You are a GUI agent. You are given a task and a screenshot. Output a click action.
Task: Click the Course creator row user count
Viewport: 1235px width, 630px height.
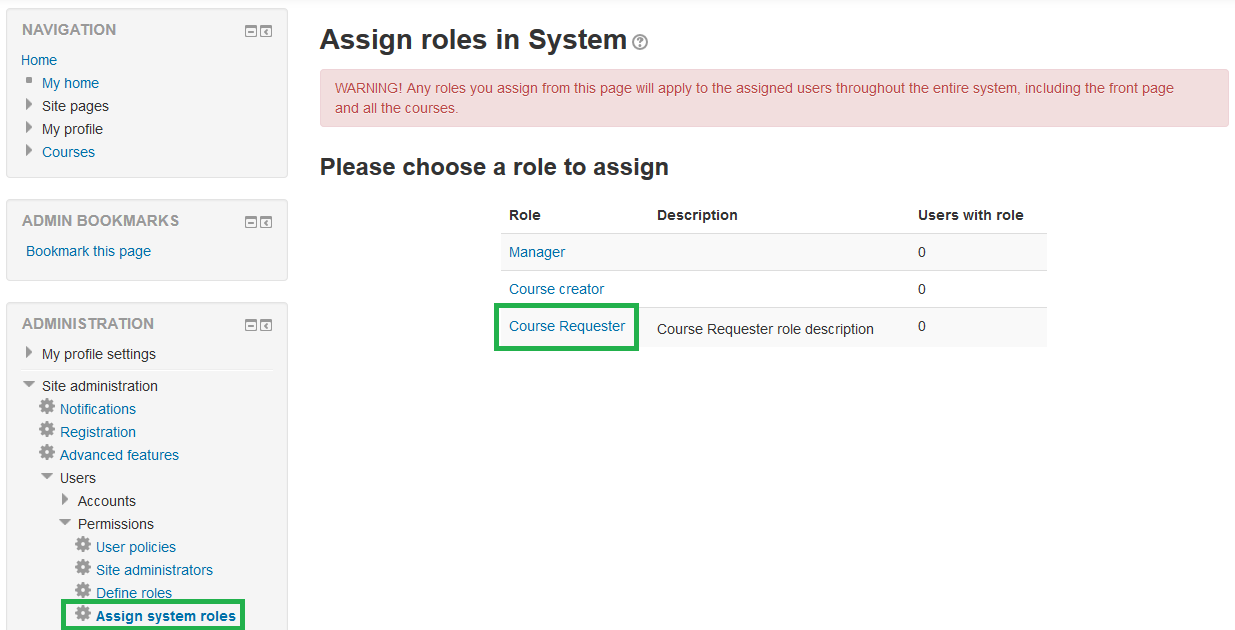click(922, 289)
